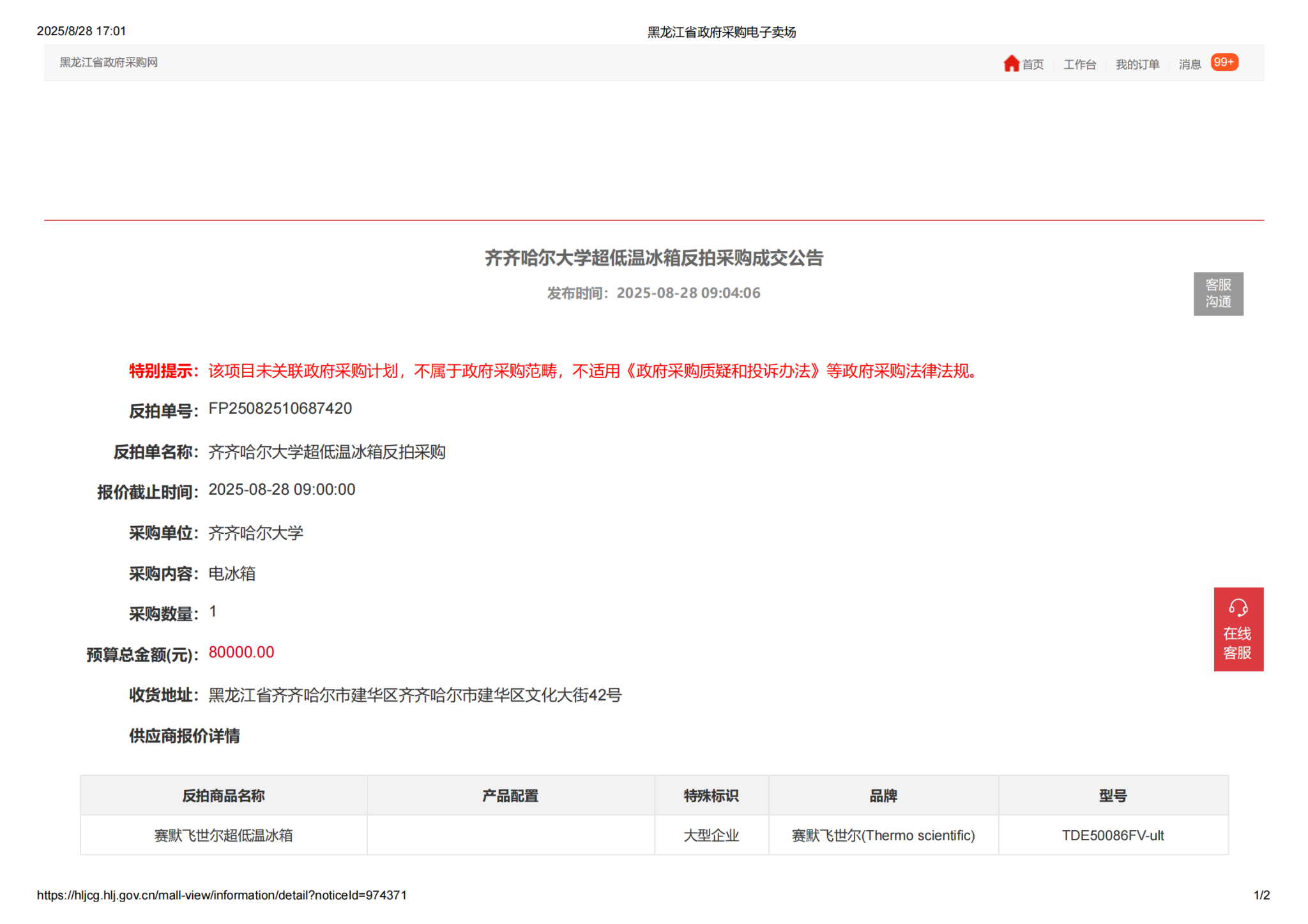Viewport: 1308px width, 924px height.
Task: Click the 产品配置 column header
Action: pyautogui.click(x=510, y=796)
